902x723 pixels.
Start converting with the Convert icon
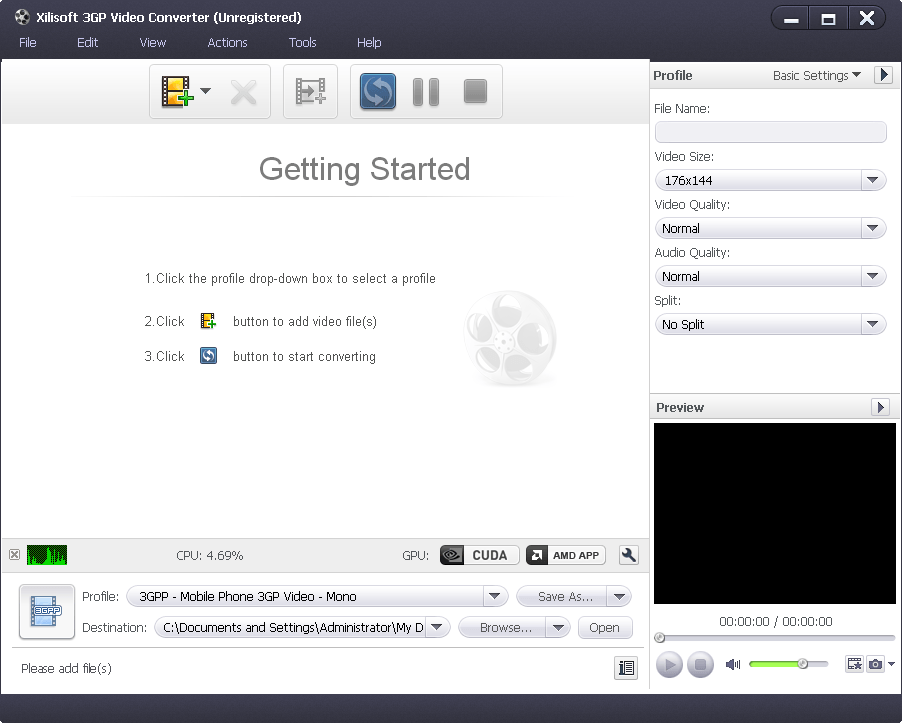[x=377, y=91]
